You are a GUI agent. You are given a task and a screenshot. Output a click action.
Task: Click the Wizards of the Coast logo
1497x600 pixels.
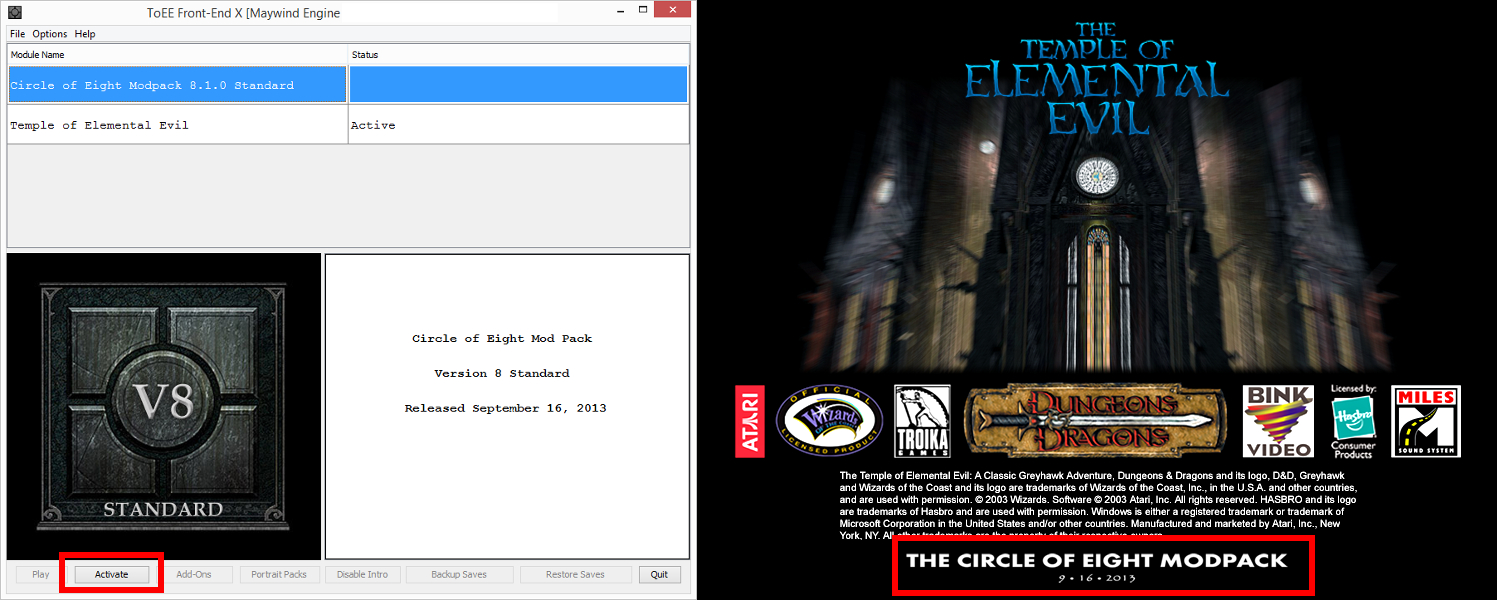[x=829, y=420]
